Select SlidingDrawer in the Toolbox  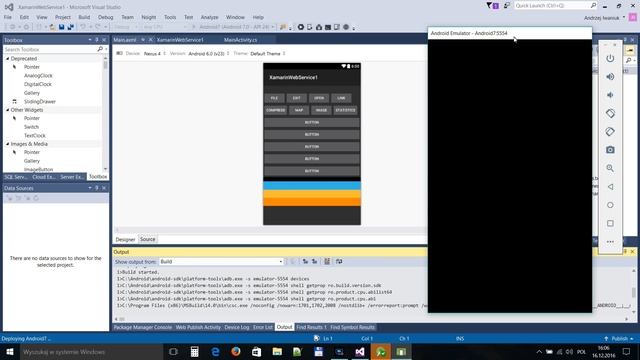40,101
